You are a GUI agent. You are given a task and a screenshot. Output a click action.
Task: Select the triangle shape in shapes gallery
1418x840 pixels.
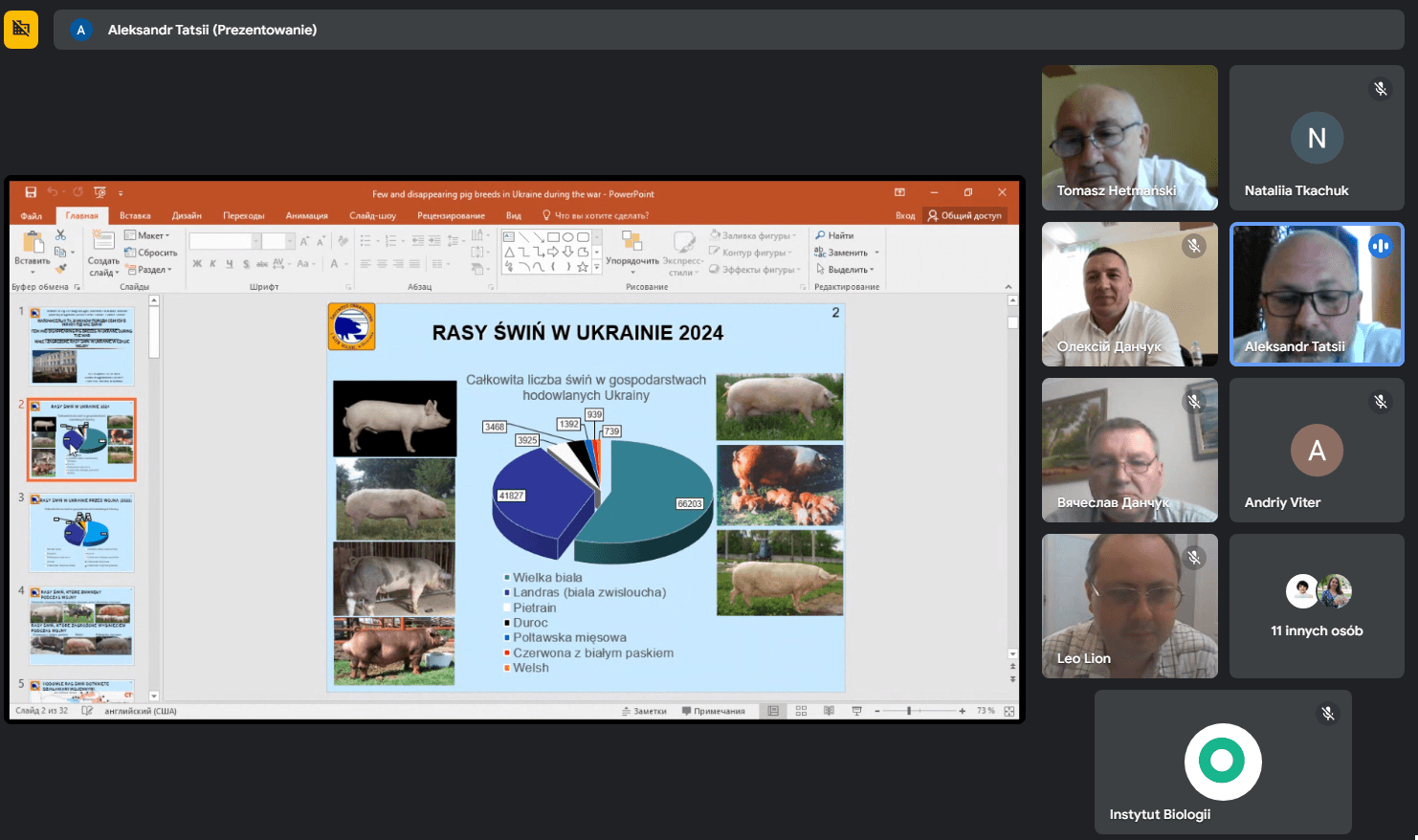coord(509,252)
